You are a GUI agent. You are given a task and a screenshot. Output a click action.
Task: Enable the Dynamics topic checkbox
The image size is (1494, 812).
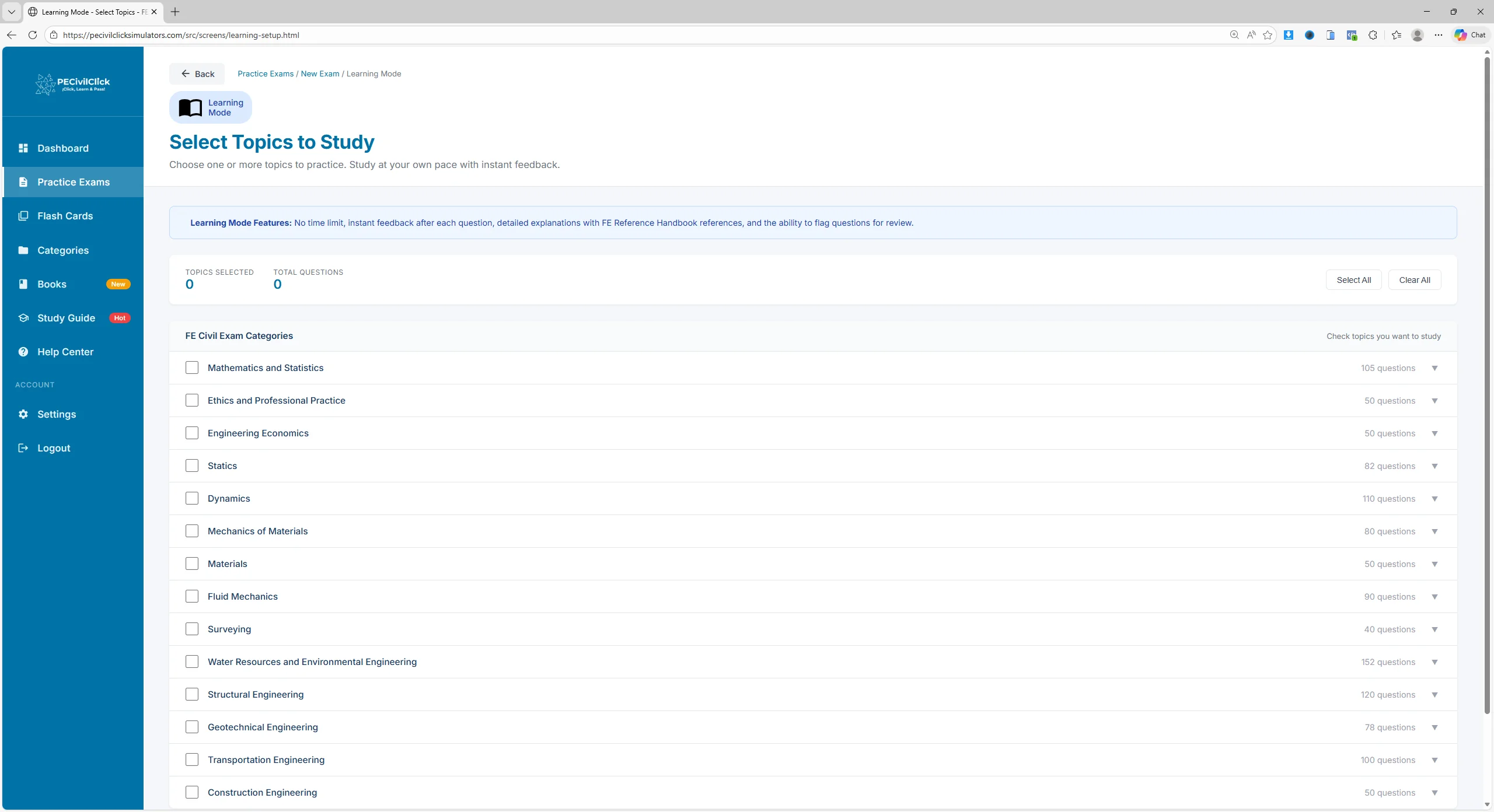(192, 498)
